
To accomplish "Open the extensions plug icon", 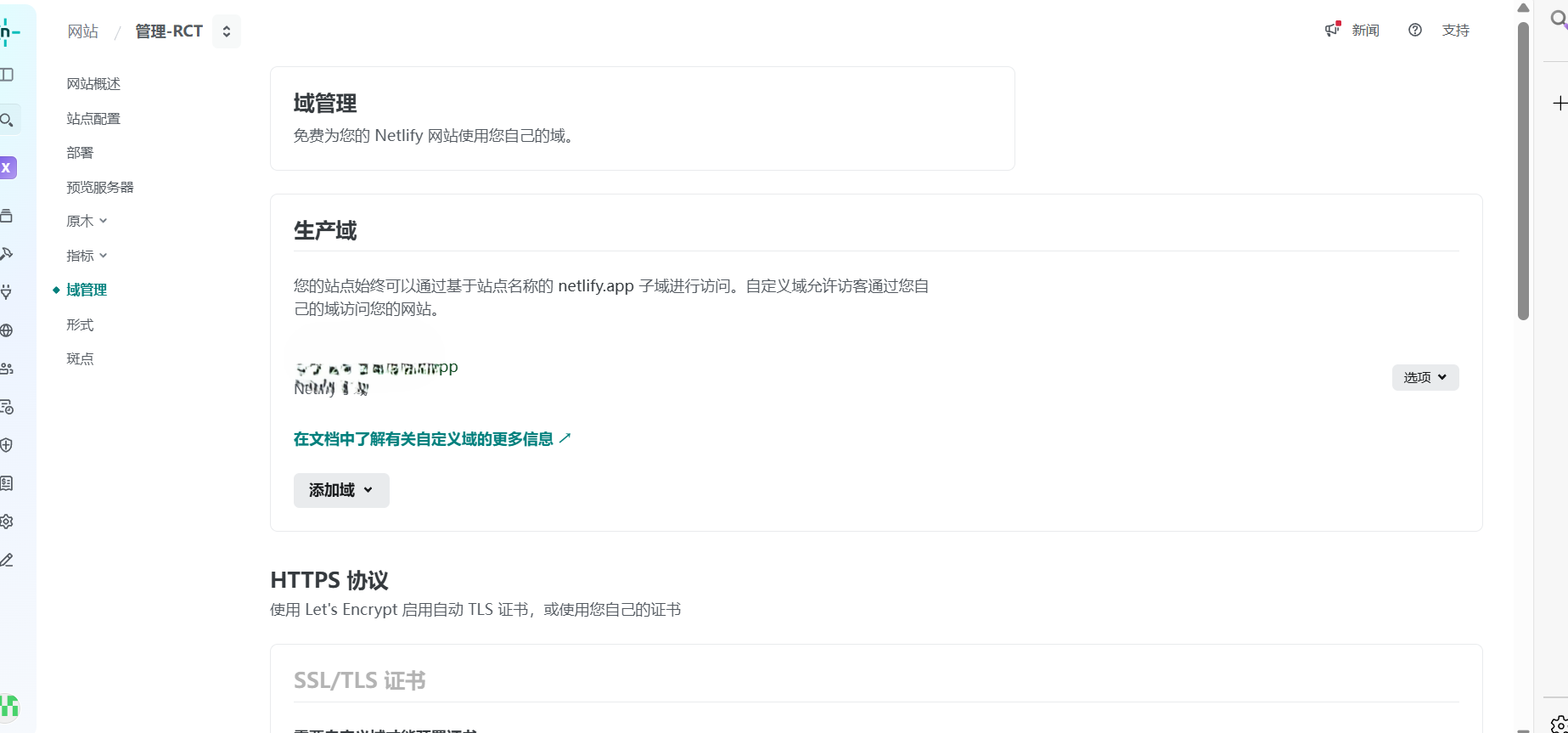I will (x=7, y=292).
